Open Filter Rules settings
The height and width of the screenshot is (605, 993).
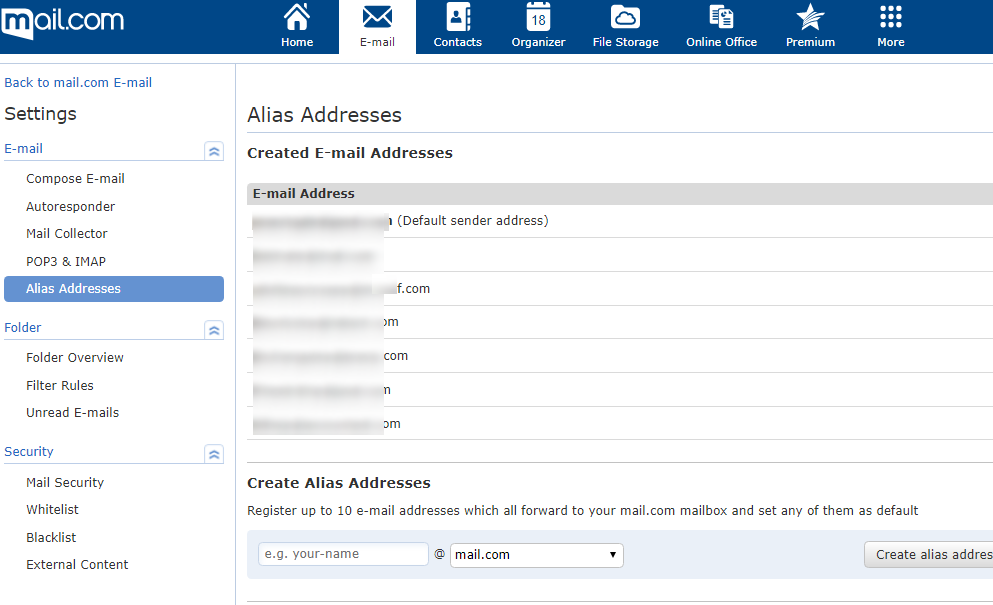click(60, 386)
